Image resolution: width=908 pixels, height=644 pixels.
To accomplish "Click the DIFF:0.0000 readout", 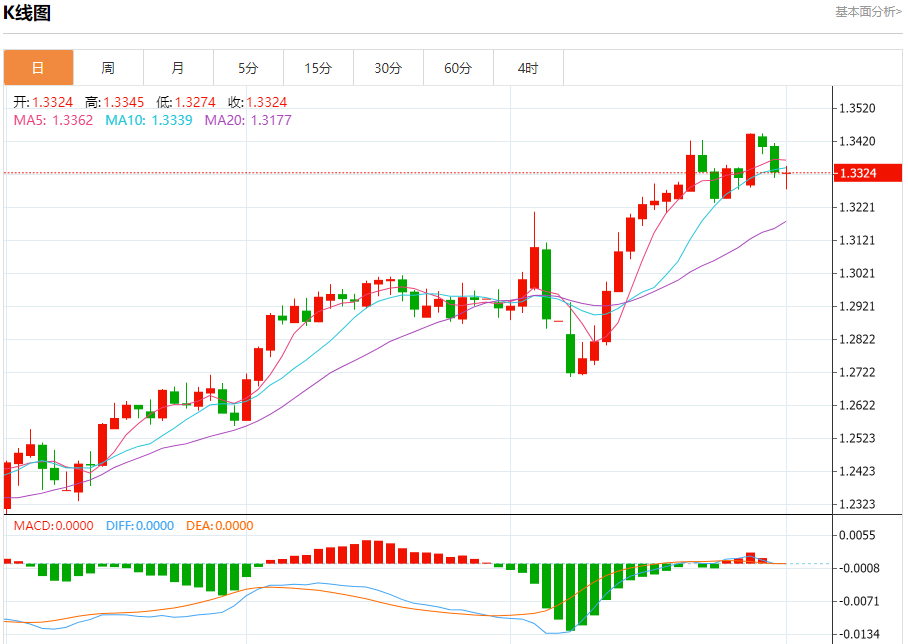I will point(140,526).
